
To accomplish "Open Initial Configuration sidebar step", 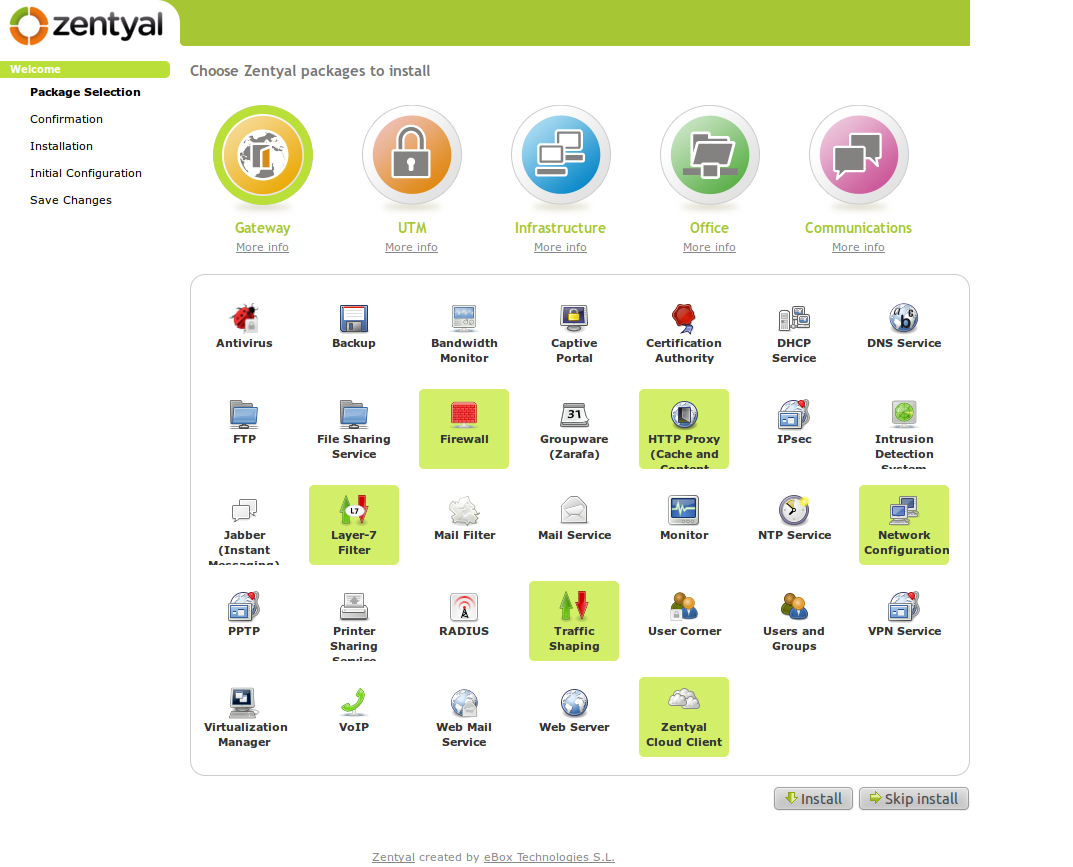I will [x=86, y=173].
